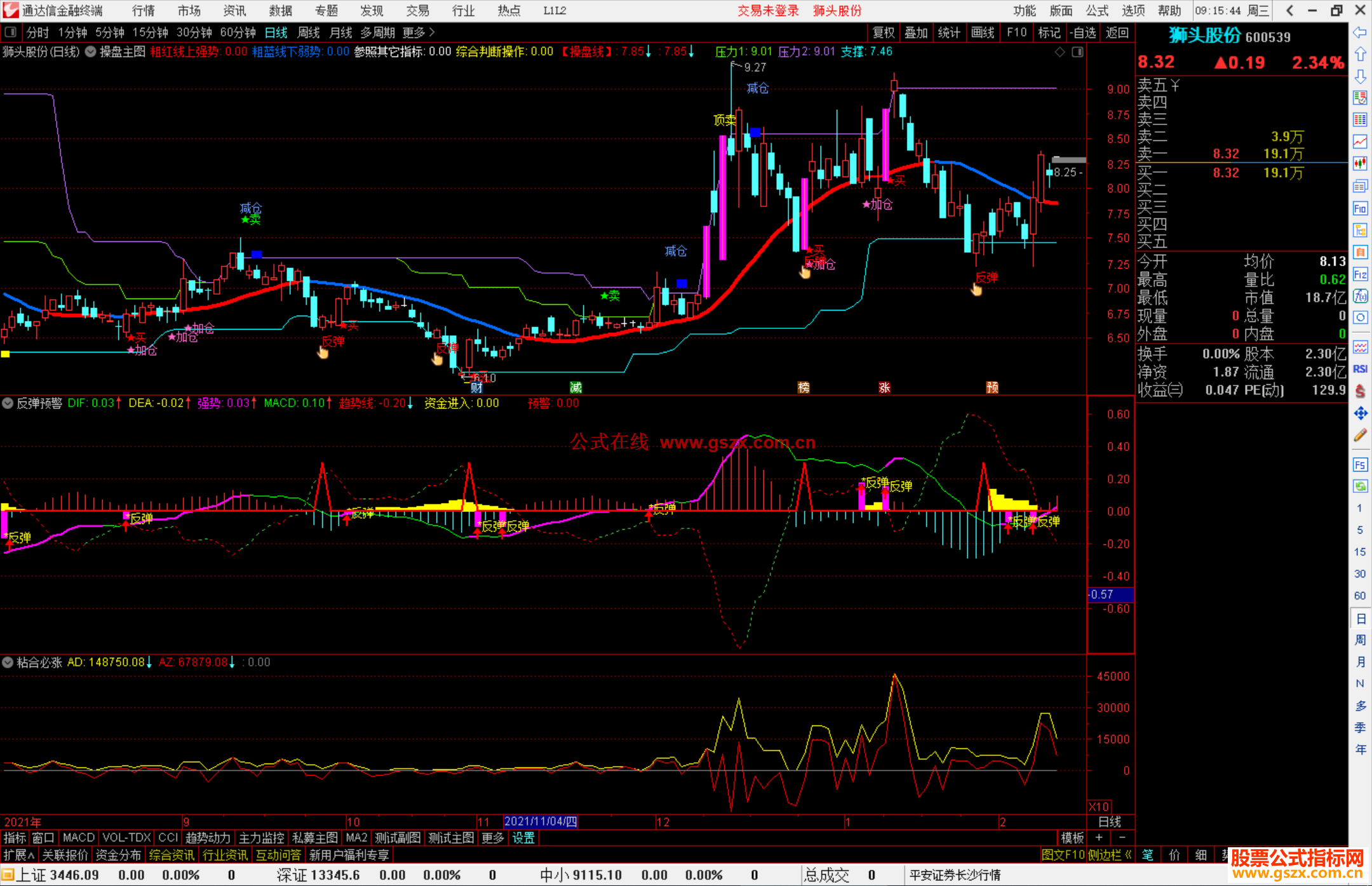This screenshot has width=1372, height=886.
Task: Click the F10 company info sidebar icon
Action: (1360, 208)
